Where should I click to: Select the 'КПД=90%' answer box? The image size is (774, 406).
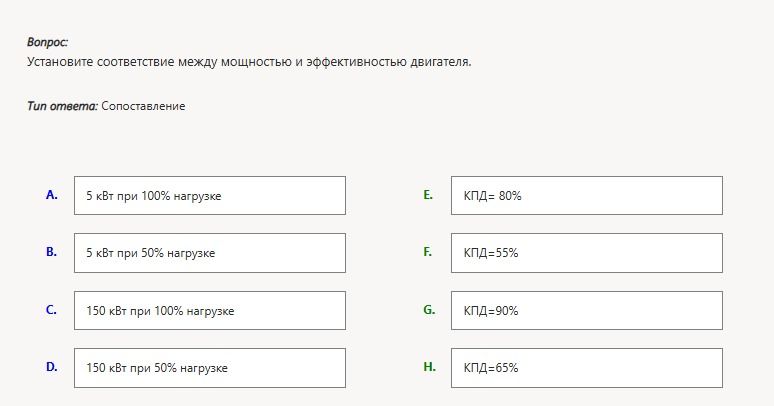click(587, 311)
